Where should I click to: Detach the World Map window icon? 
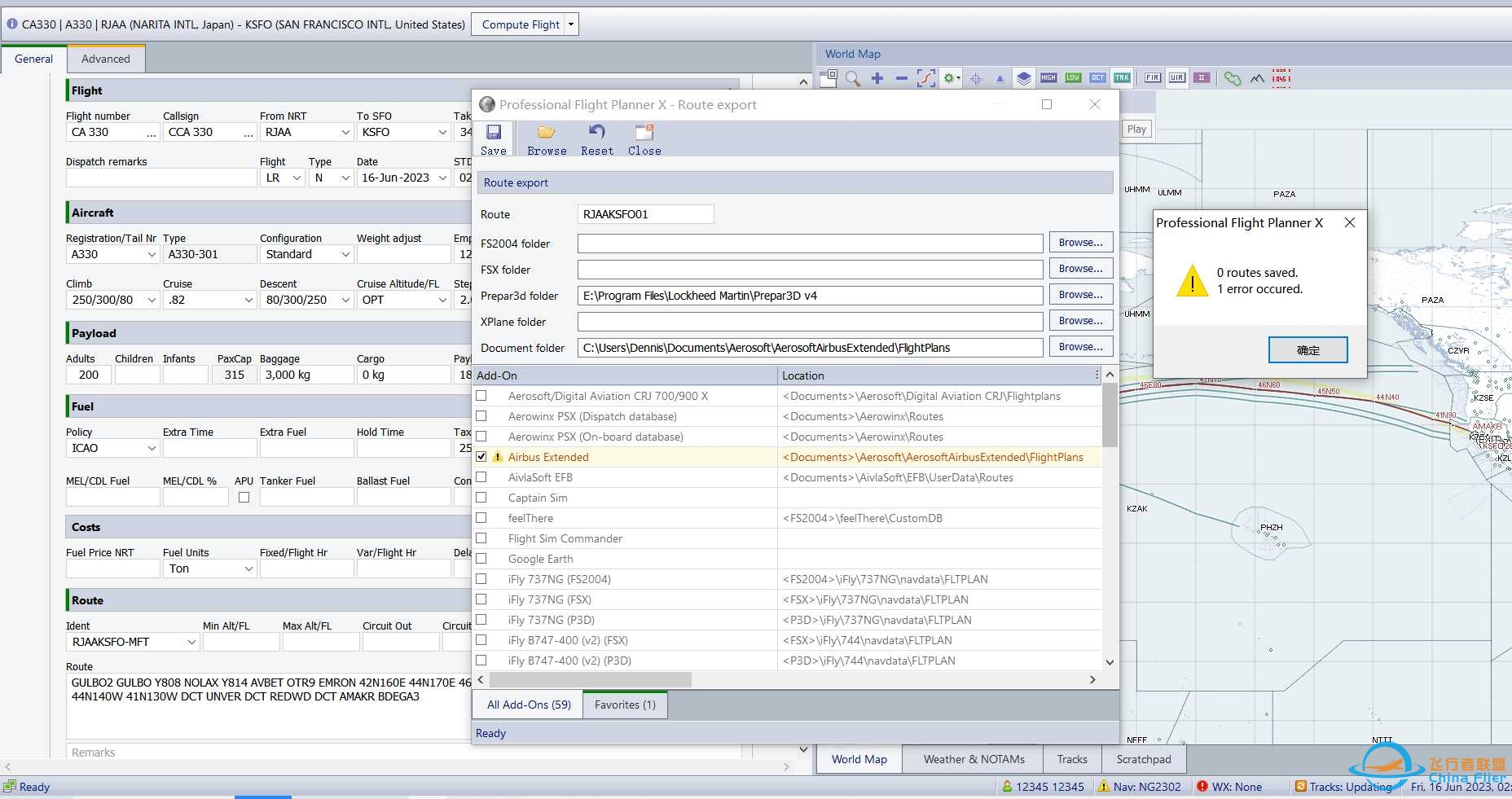(x=829, y=78)
